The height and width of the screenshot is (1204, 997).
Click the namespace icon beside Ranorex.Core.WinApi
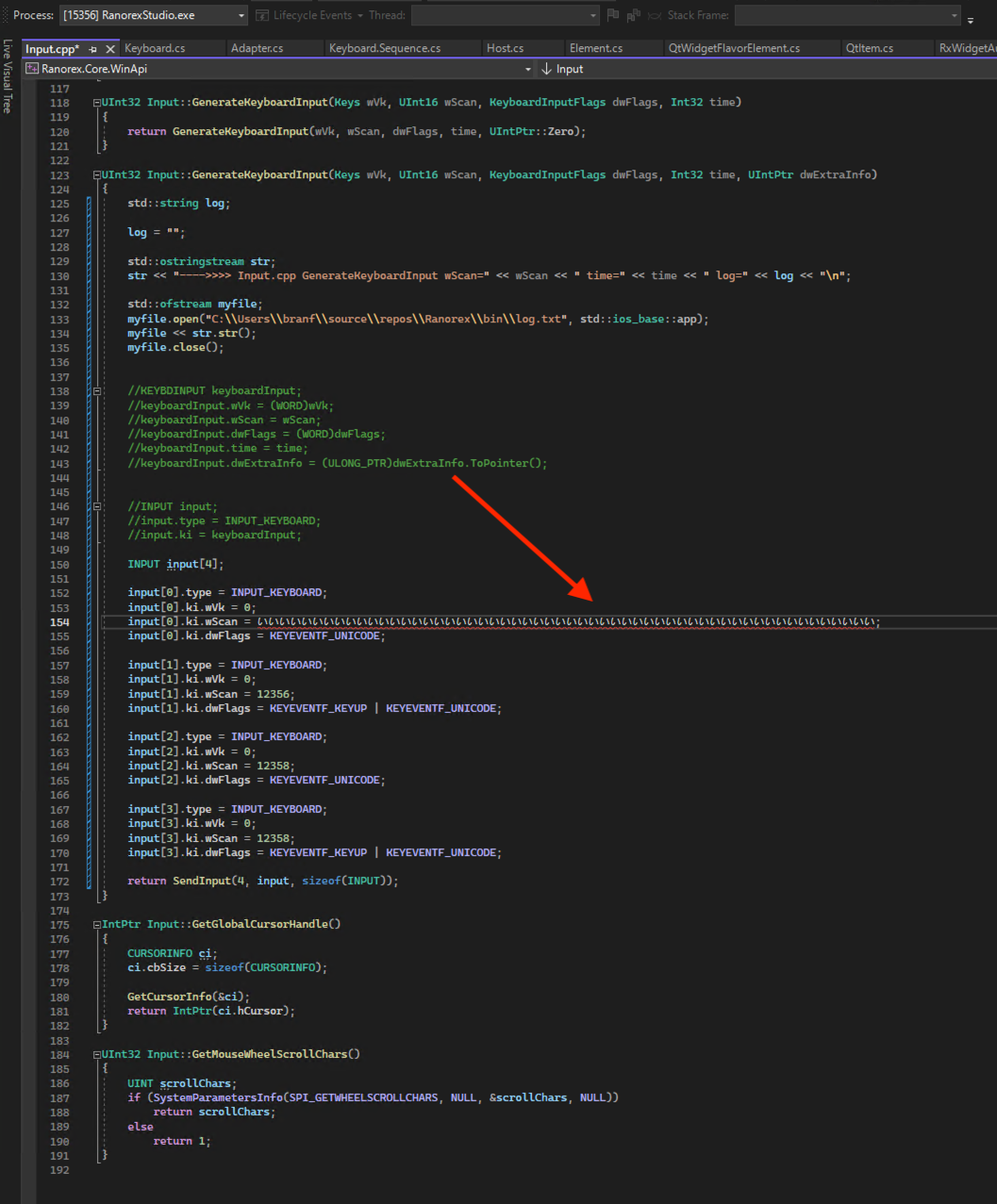[31, 68]
